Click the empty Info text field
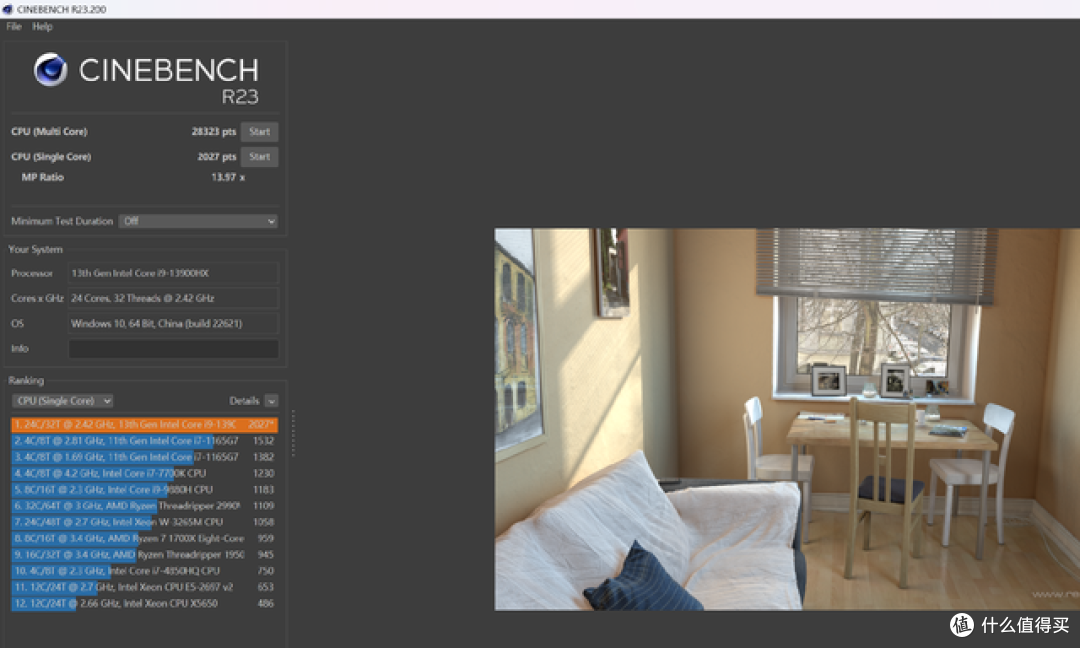The height and width of the screenshot is (648, 1080). pyautogui.click(x=173, y=349)
